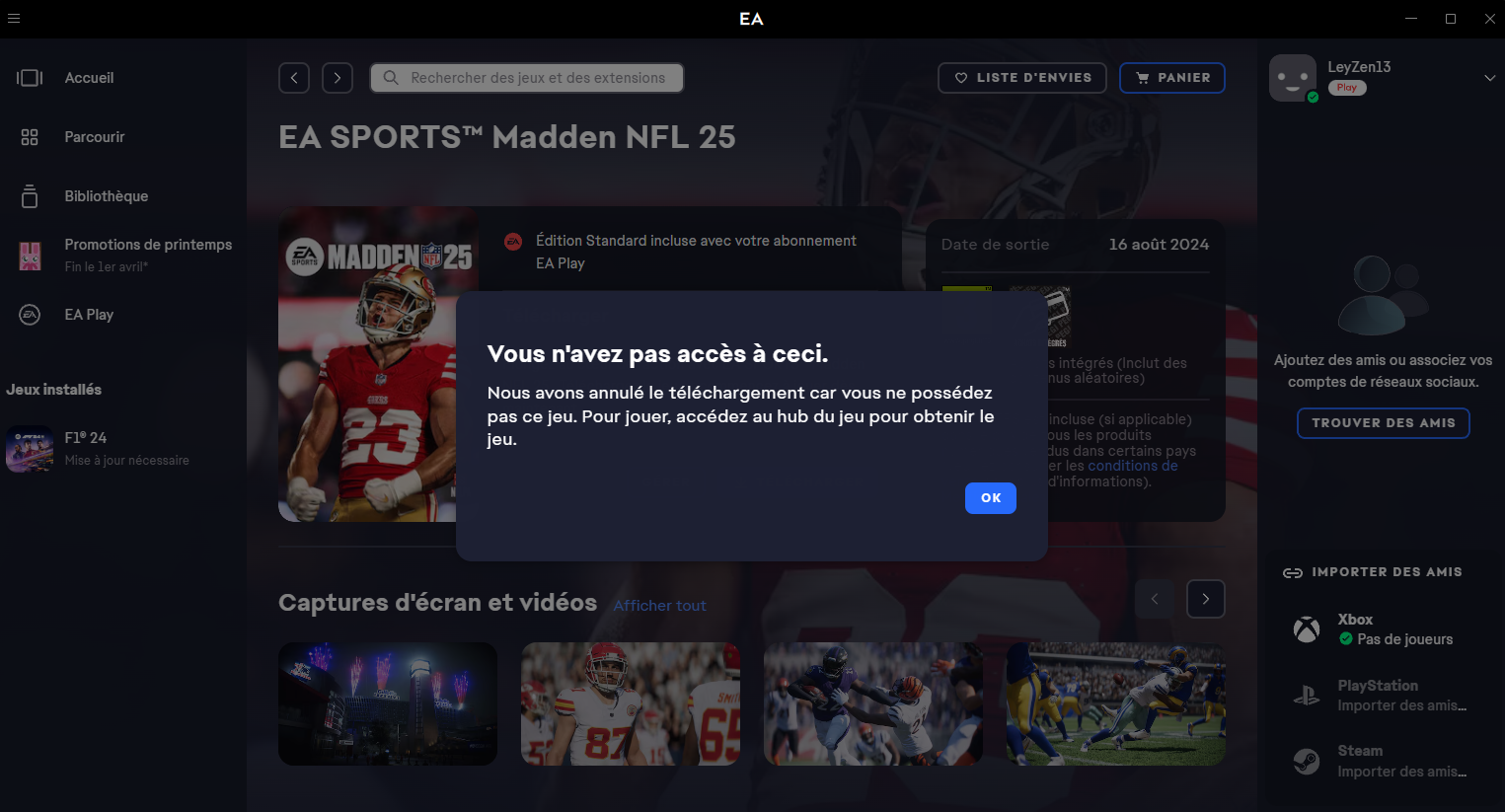Screen dimensions: 1505x812
Task: Go forward with the right arrow
Action: [338, 78]
